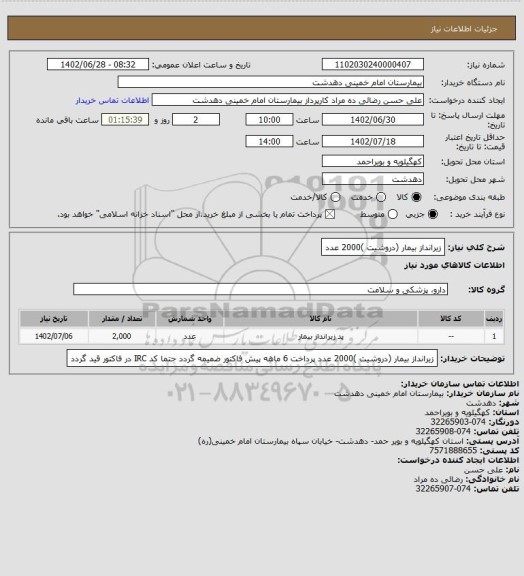Click the اطلاعات کالاهای مورد نیاز section heading
This screenshot has height=576, width=524.
click(x=454, y=265)
